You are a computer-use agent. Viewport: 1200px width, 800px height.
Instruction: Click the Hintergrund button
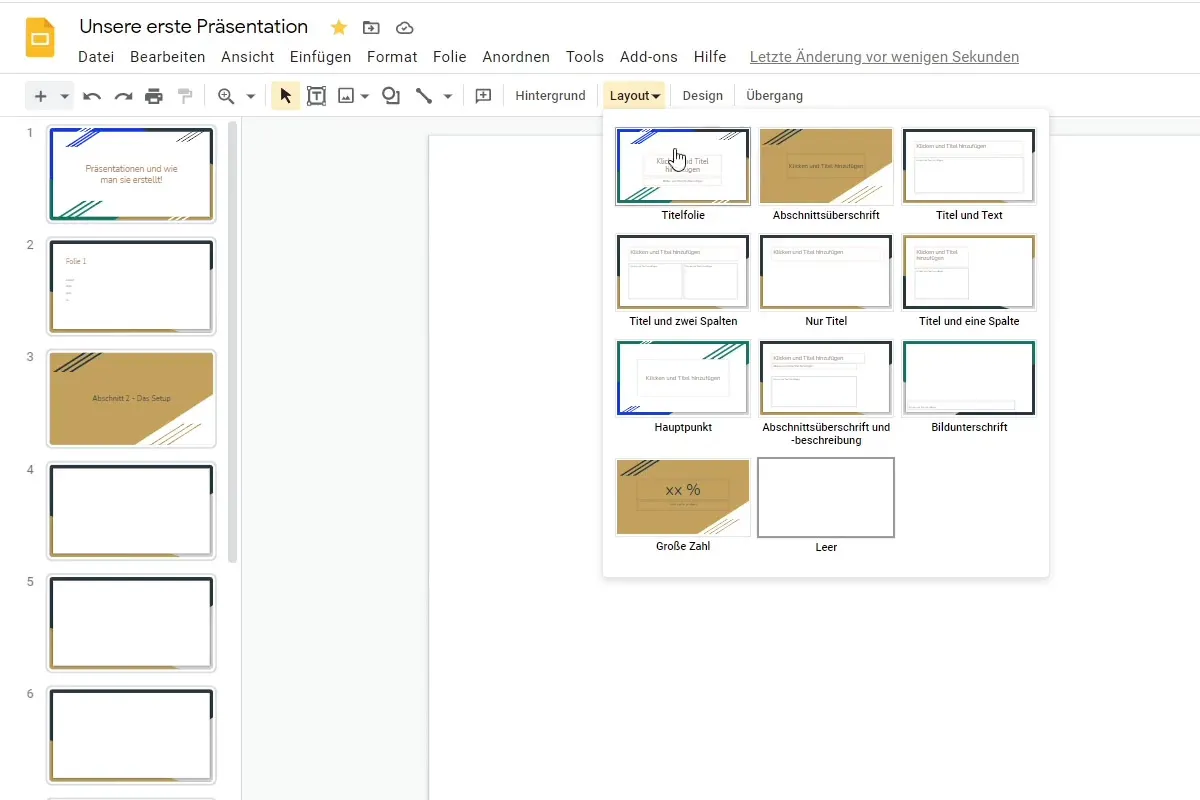pos(550,96)
